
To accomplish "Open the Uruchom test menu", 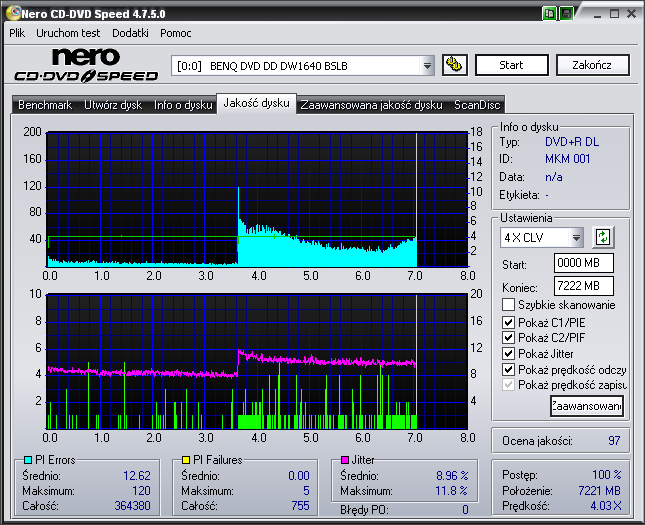I will (68, 33).
